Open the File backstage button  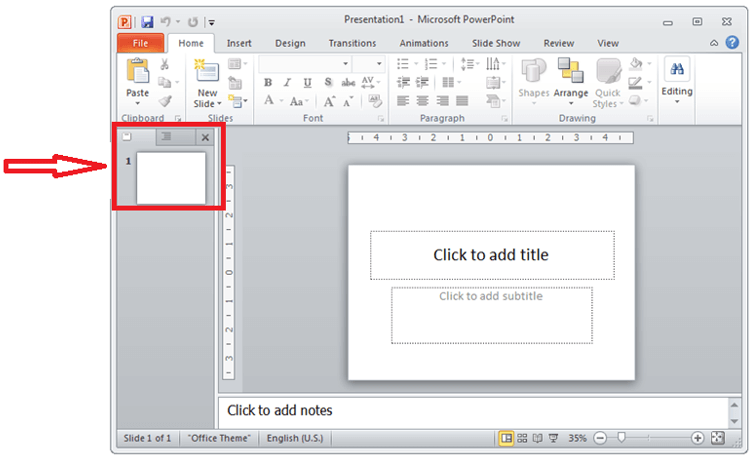[140, 43]
